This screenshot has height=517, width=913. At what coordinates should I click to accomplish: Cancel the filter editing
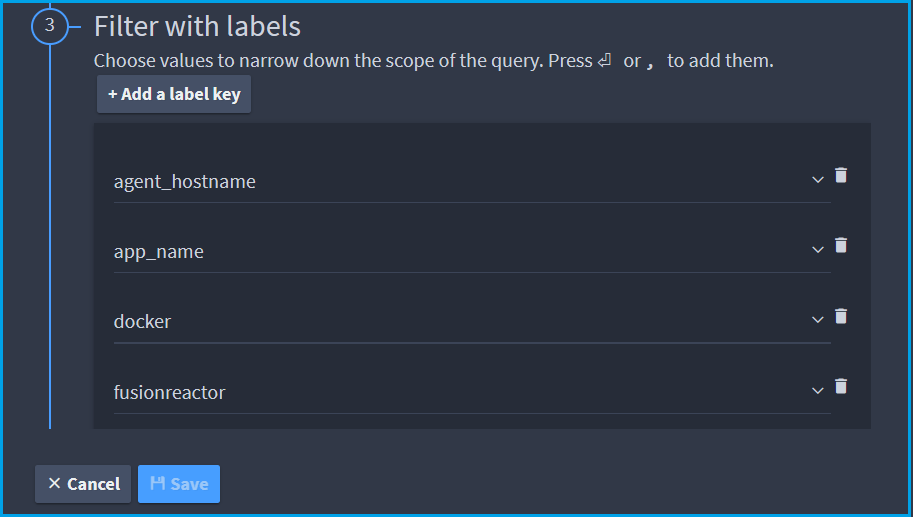[x=83, y=484]
